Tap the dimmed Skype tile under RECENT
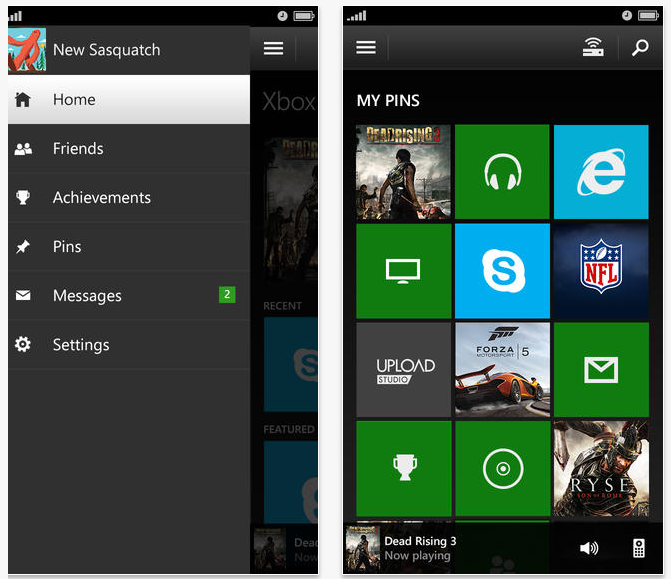Screen dimensions: 671x579 (x=291, y=364)
